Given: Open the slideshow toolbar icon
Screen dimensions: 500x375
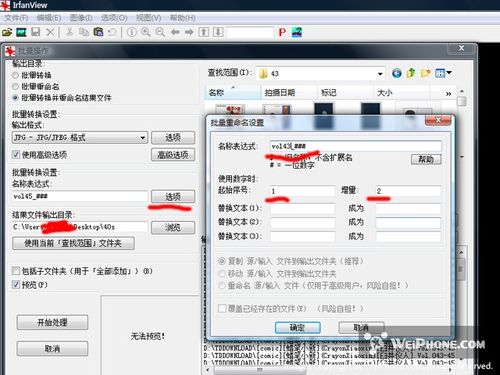Looking at the screenshot, I should pos(21,32).
